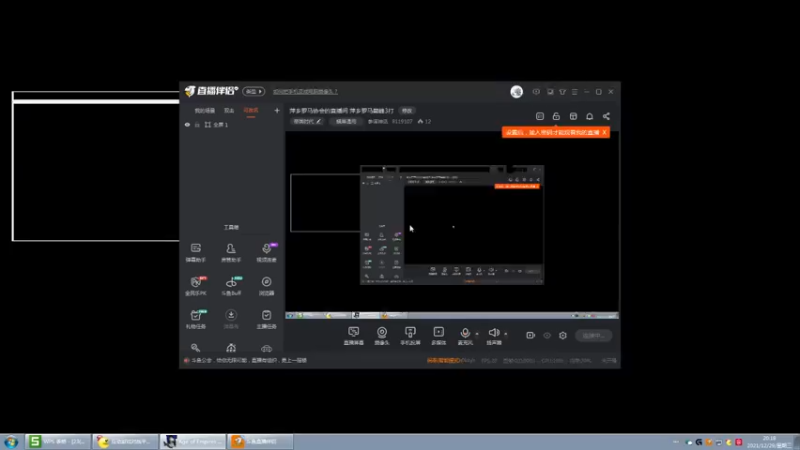Screen dimensions: 800x450
Task: Toggle lock on 全屏1 source
Action: click(197, 124)
